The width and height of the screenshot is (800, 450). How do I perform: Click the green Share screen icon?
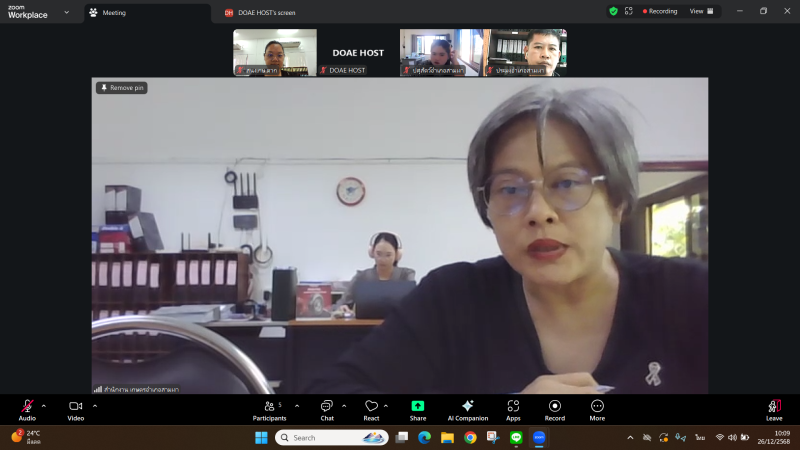click(x=417, y=406)
